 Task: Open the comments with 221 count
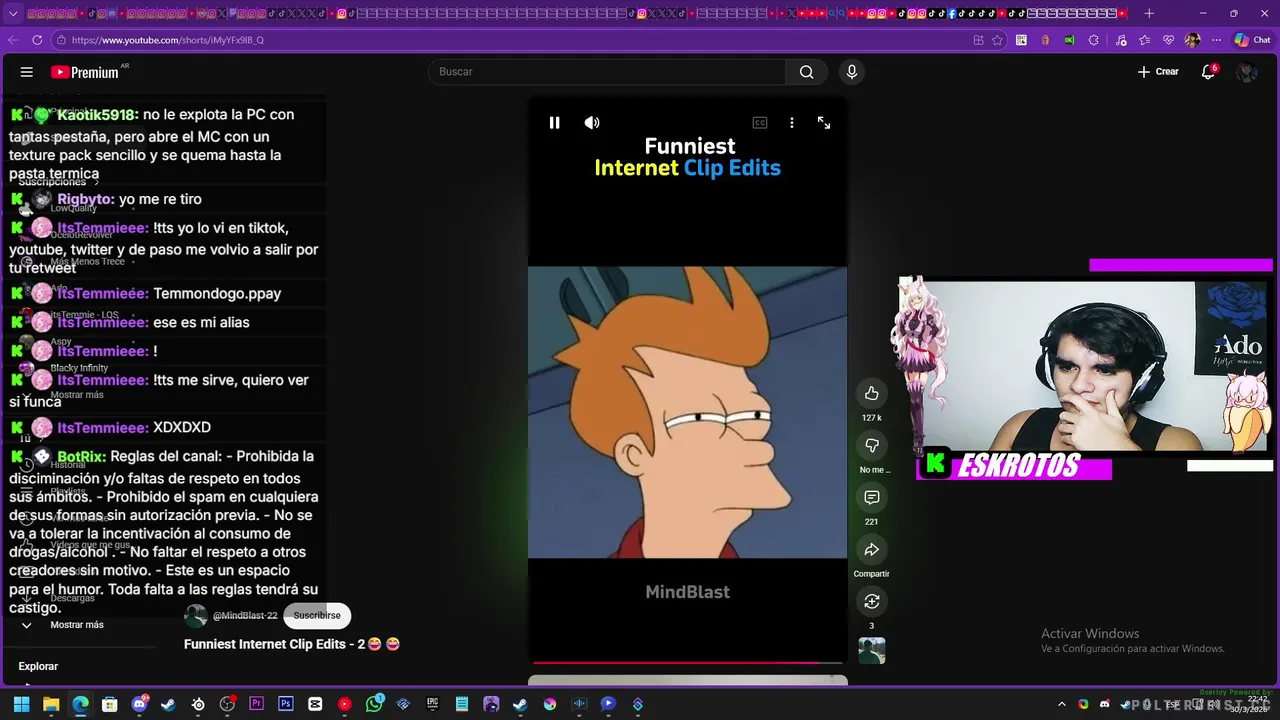(x=872, y=498)
